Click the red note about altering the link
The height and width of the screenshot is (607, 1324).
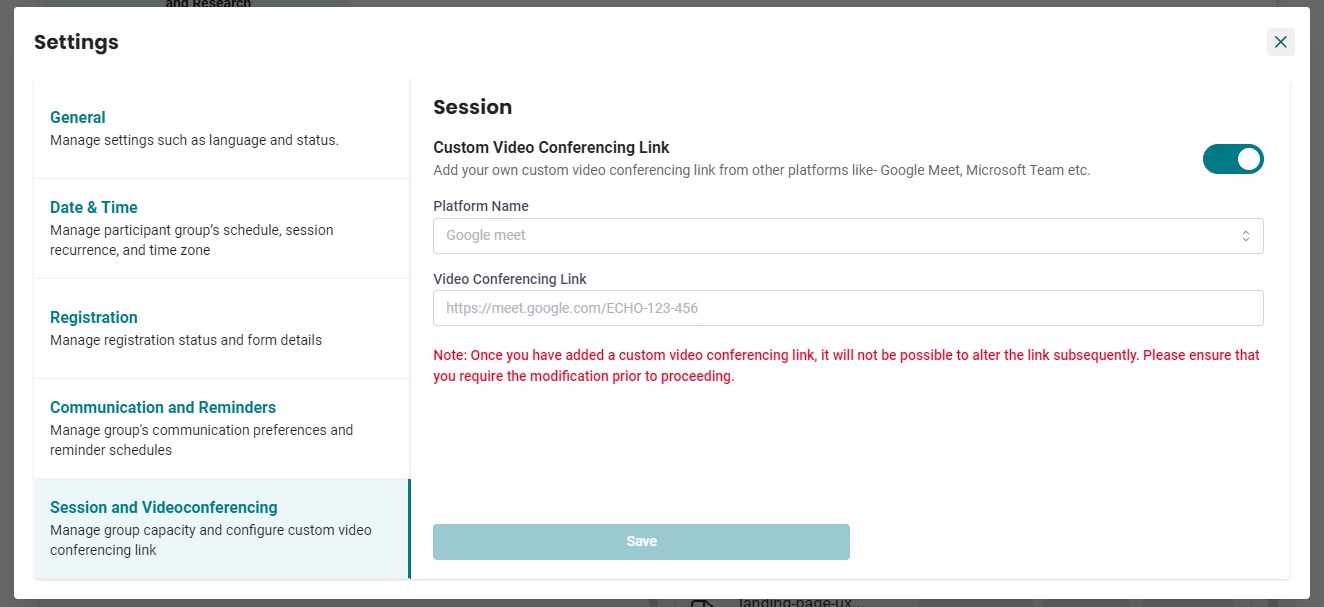point(846,366)
